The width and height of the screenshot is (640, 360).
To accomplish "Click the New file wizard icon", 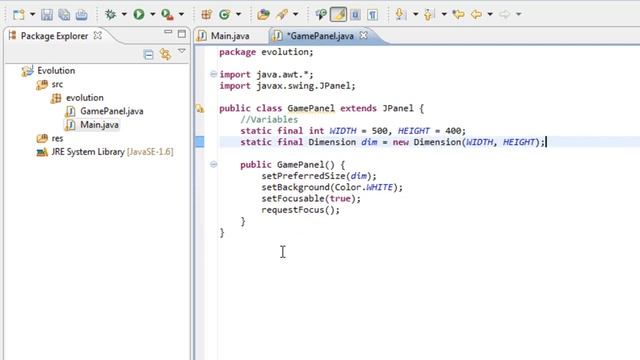I will tap(19, 15).
